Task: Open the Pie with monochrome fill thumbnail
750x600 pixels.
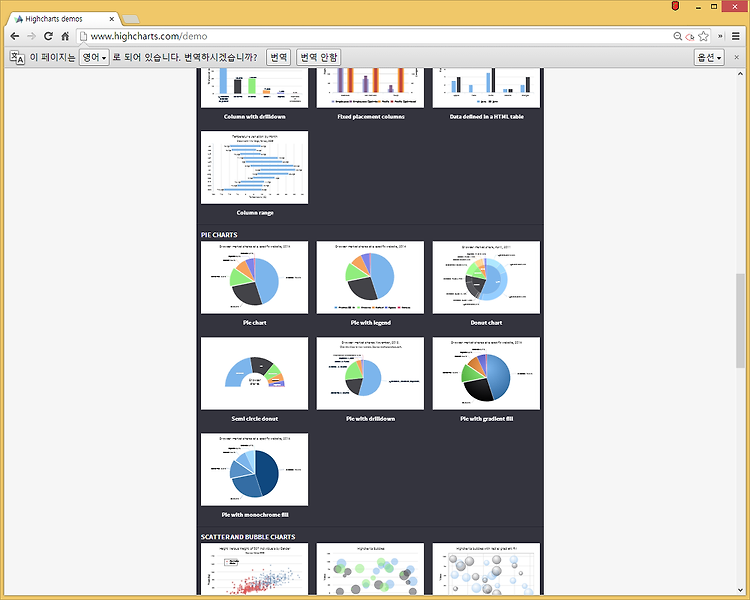Action: 254,469
